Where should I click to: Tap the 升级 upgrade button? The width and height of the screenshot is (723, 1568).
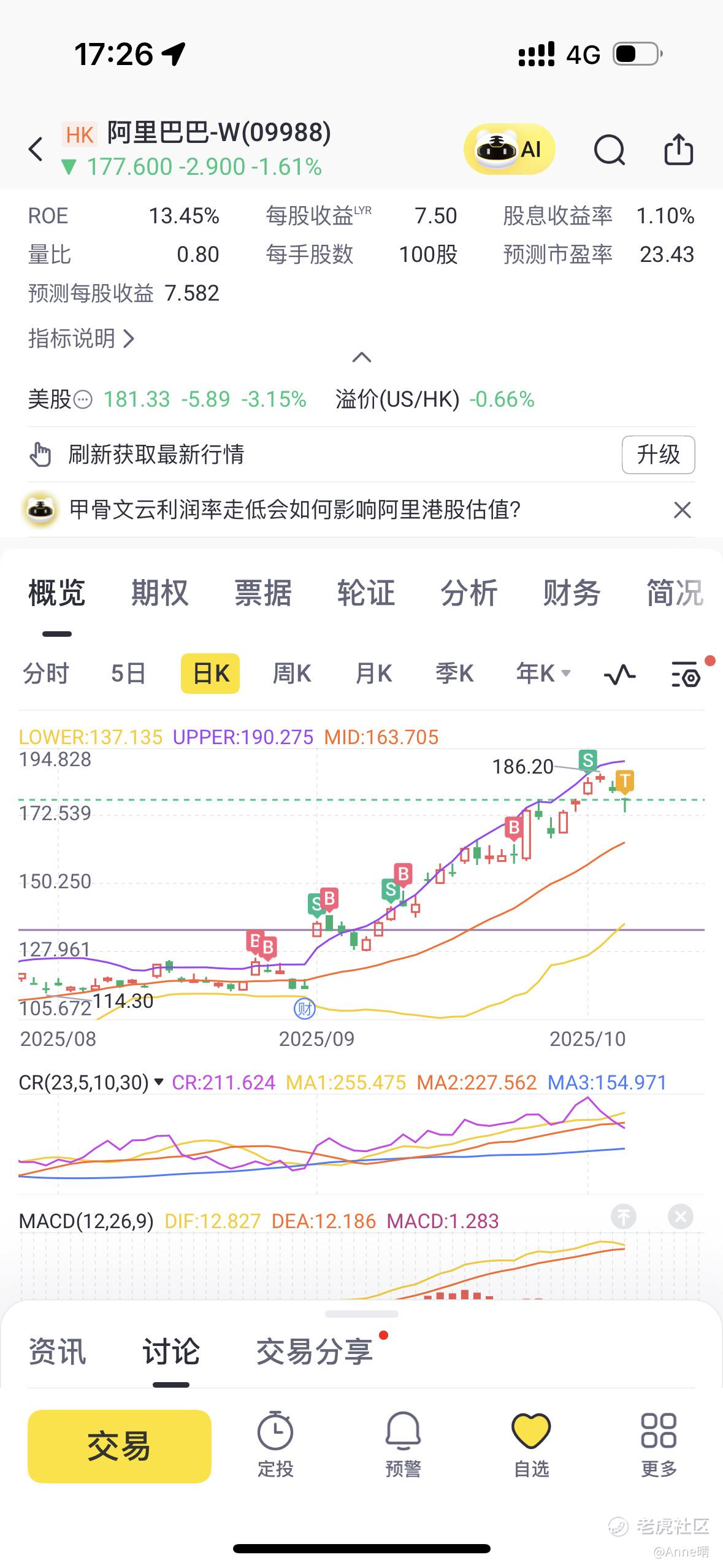point(658,455)
